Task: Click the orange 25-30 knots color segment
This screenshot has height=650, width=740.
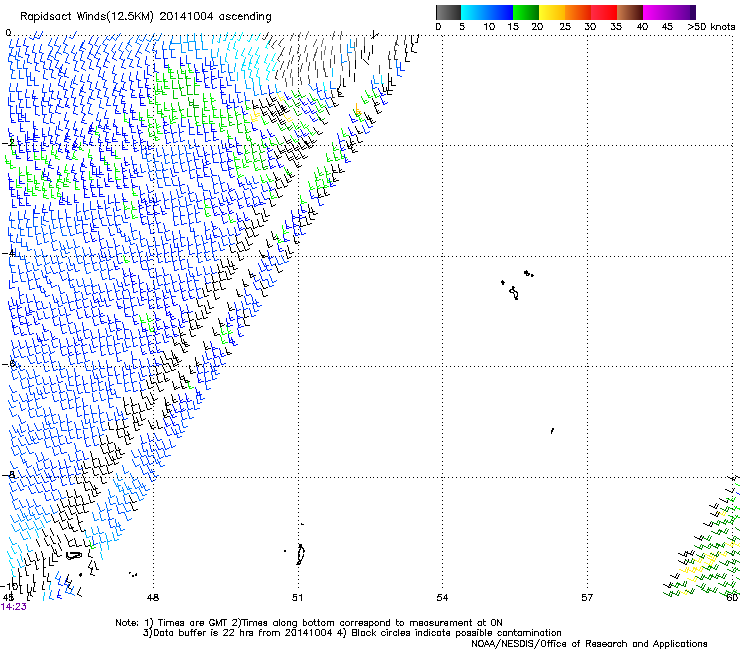Action: click(x=578, y=12)
